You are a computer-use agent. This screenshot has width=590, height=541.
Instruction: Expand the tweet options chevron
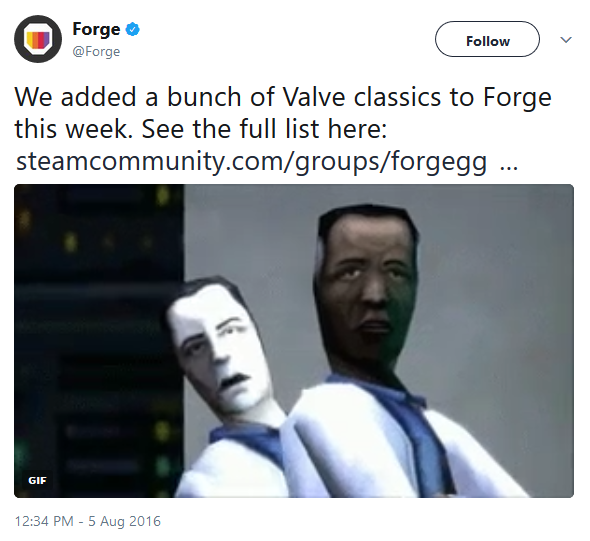point(566,40)
